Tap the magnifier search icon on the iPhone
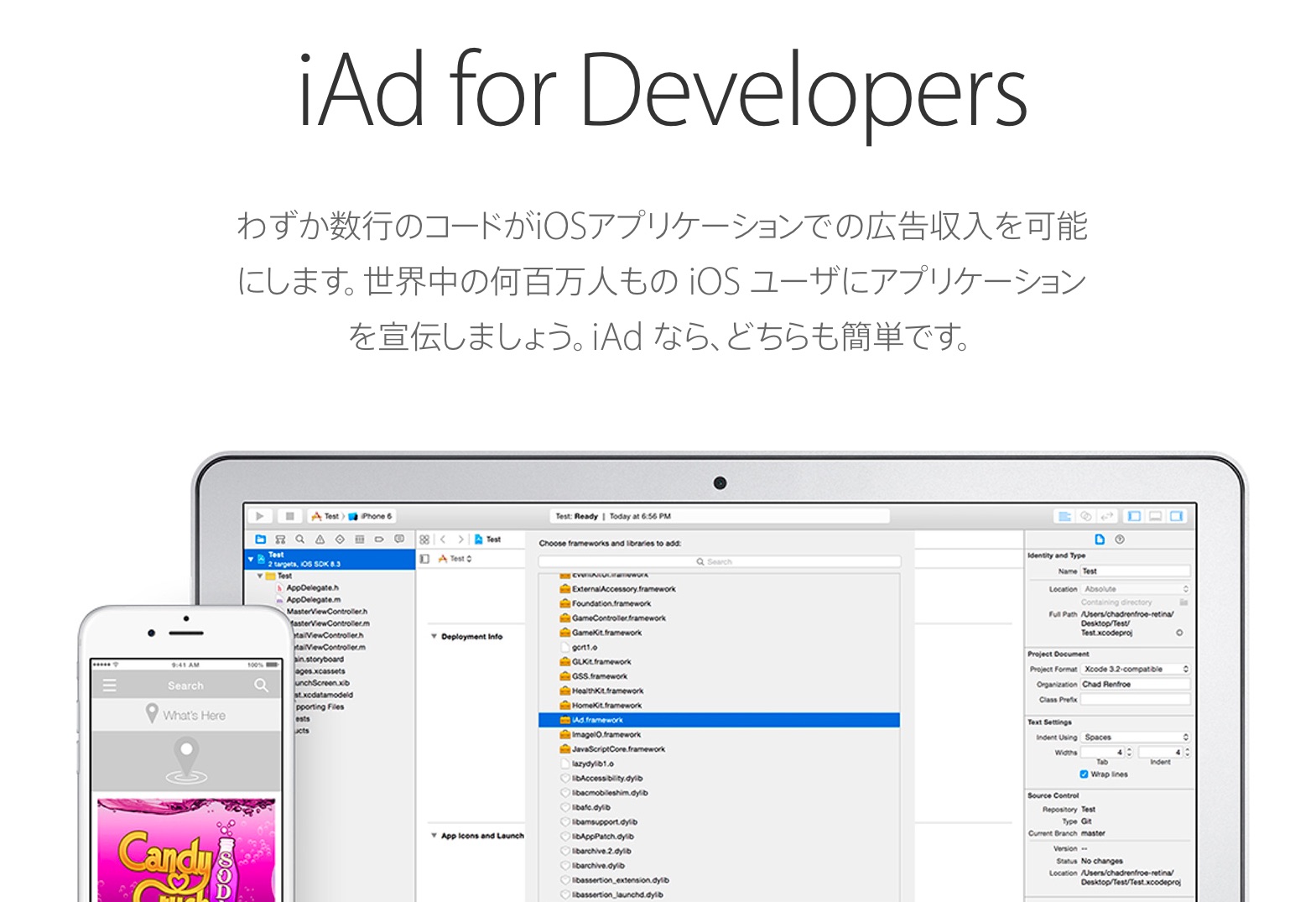1316x902 pixels. click(x=262, y=686)
